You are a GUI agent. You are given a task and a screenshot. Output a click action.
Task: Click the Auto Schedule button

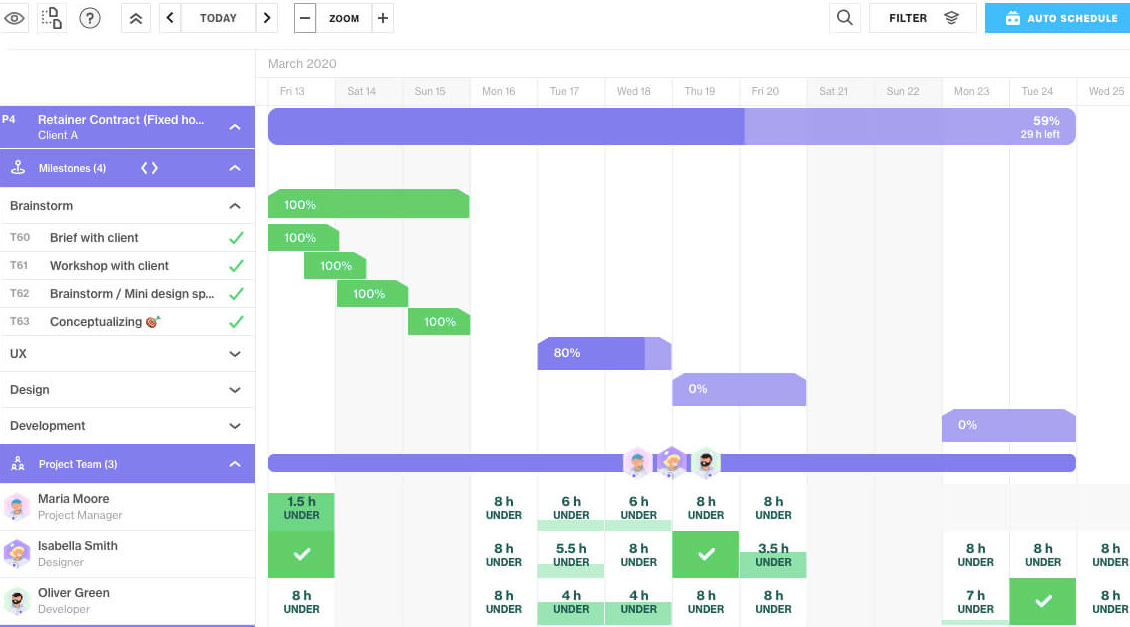pyautogui.click(x=1057, y=18)
